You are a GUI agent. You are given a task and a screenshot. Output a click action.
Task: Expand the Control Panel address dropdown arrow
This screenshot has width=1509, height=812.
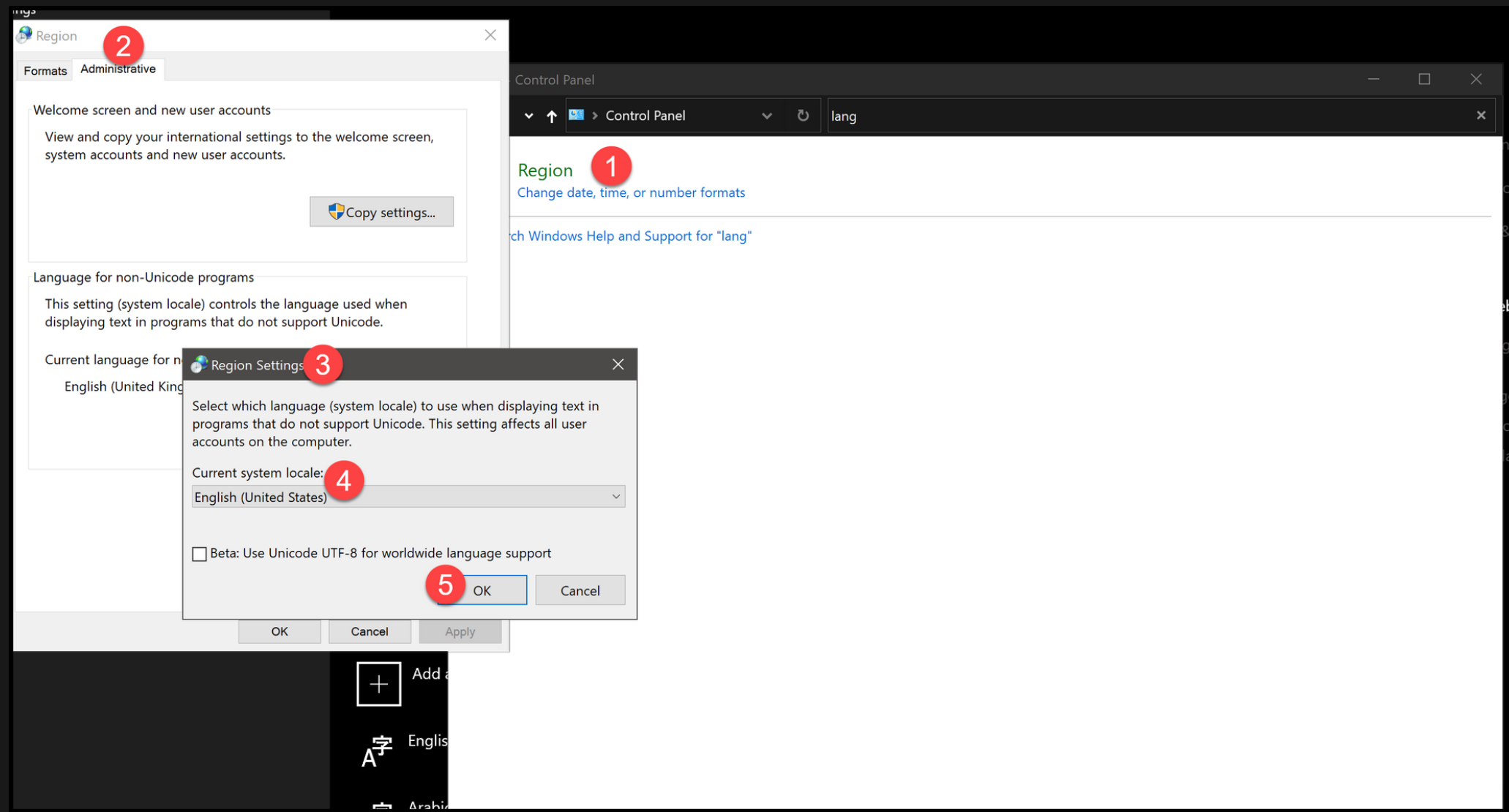766,116
